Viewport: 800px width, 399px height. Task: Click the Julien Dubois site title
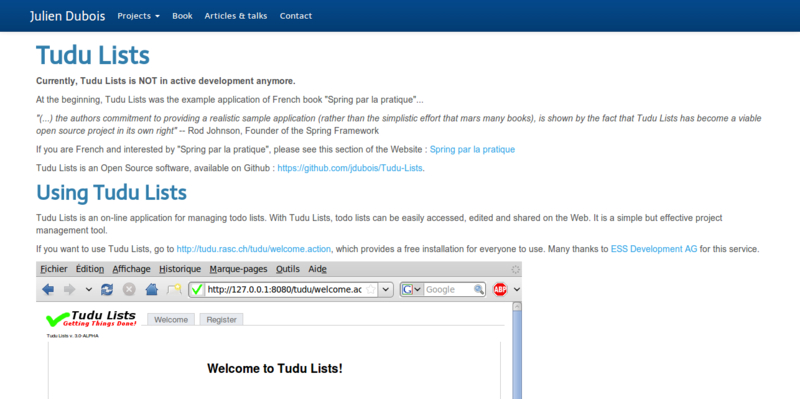(67, 16)
